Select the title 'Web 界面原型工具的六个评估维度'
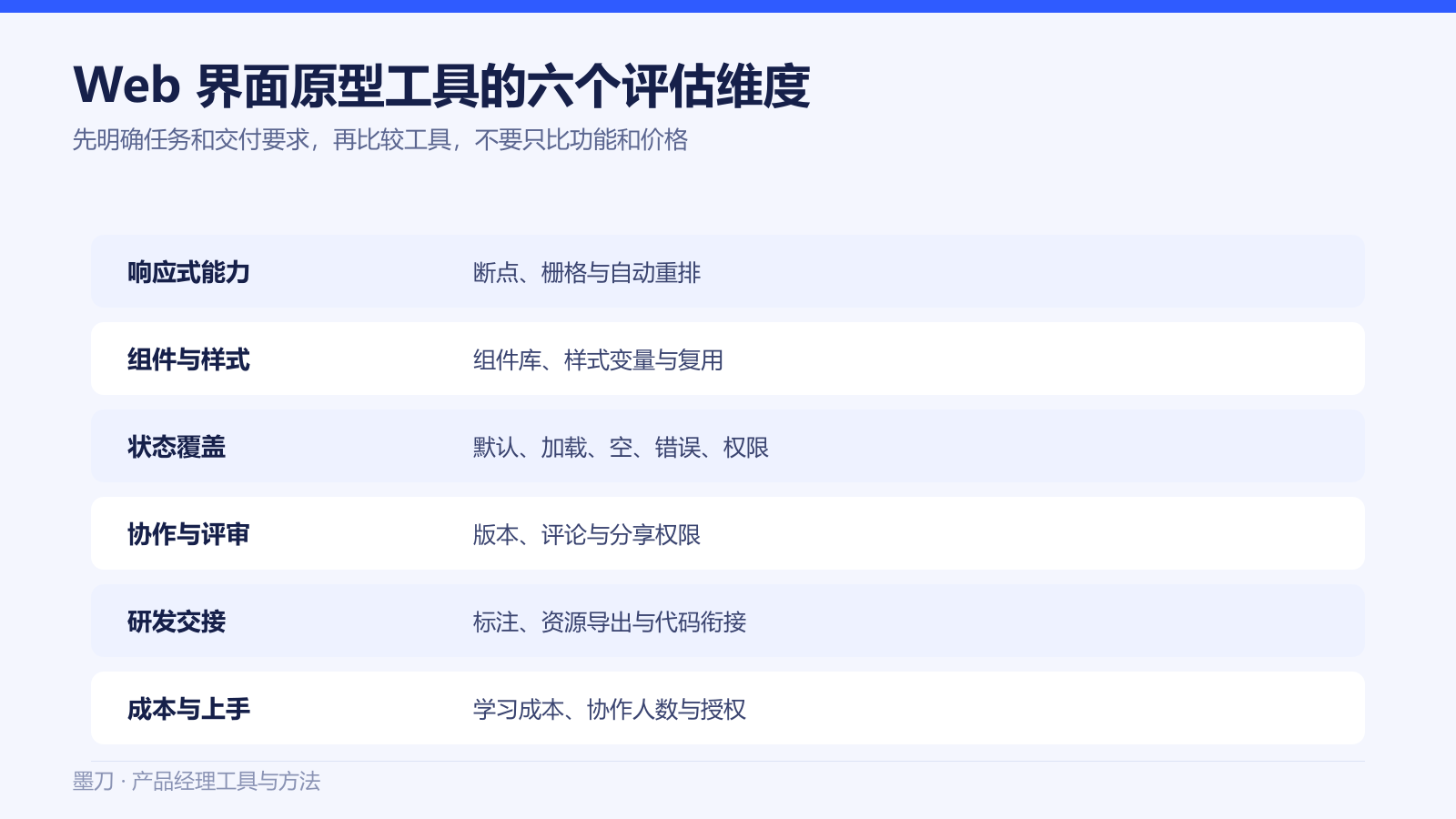Screen dimensions: 1456x819 (x=441, y=86)
